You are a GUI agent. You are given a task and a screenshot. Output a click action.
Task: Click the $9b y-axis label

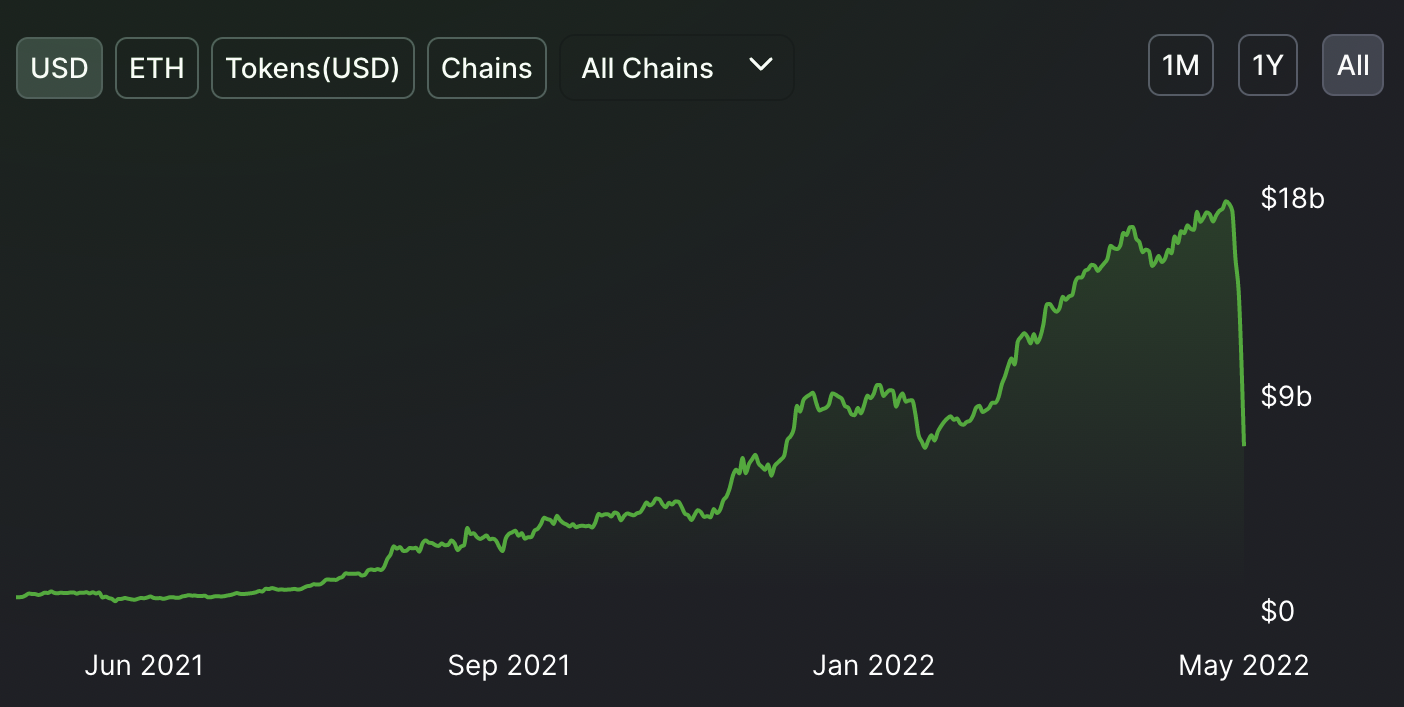(1286, 397)
